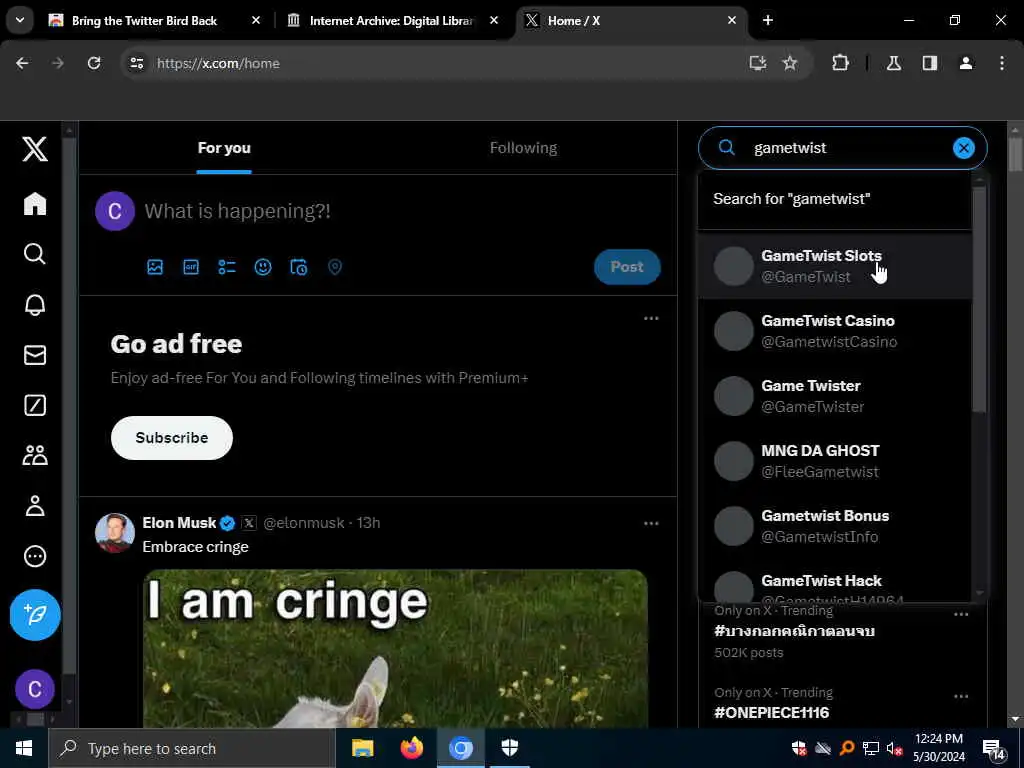Image resolution: width=1024 pixels, height=768 pixels.
Task: Click the search magnifier in search box
Action: pyautogui.click(x=726, y=148)
